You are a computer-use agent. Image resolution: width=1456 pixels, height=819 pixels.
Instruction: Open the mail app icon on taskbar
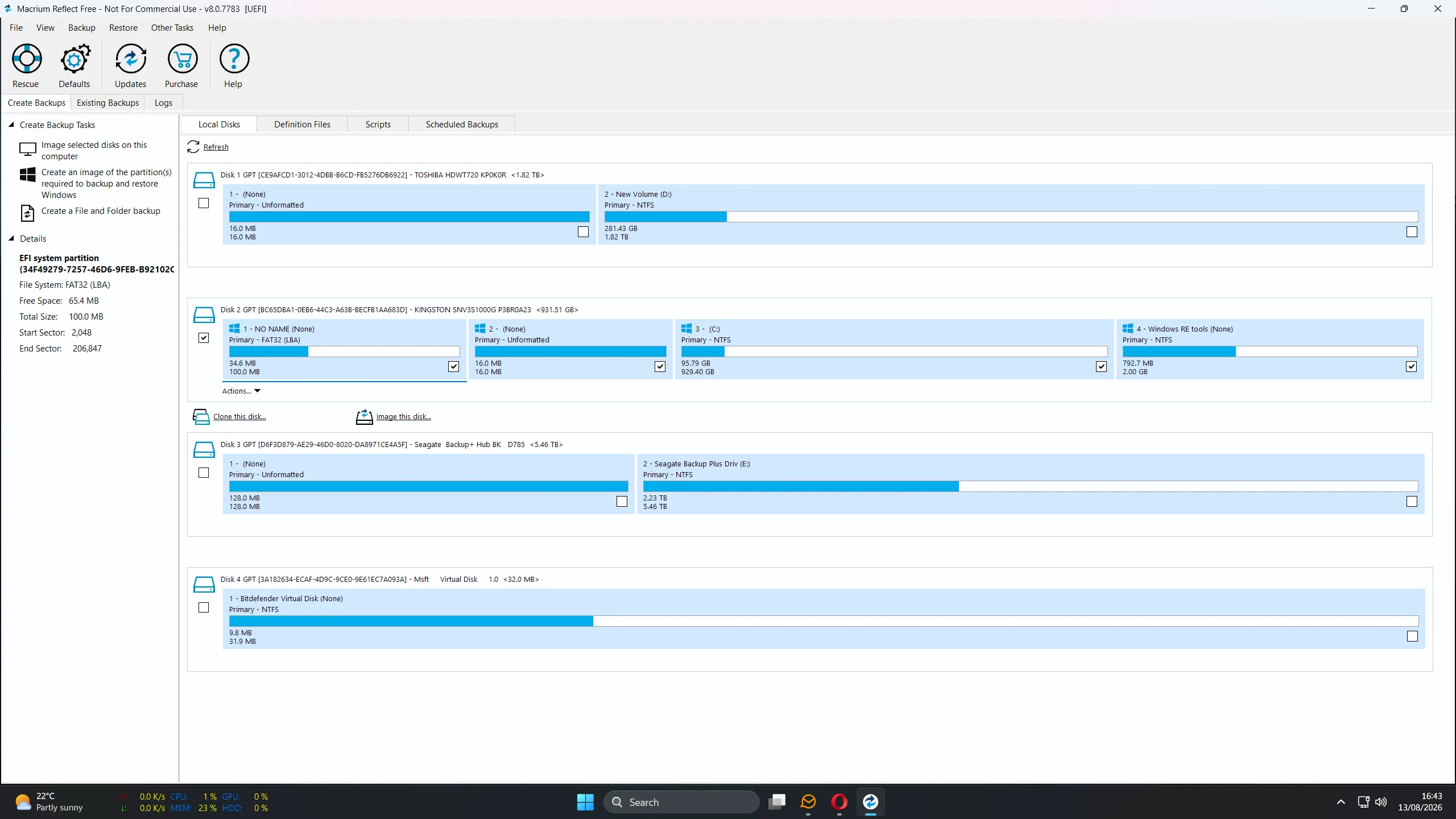coord(808,802)
